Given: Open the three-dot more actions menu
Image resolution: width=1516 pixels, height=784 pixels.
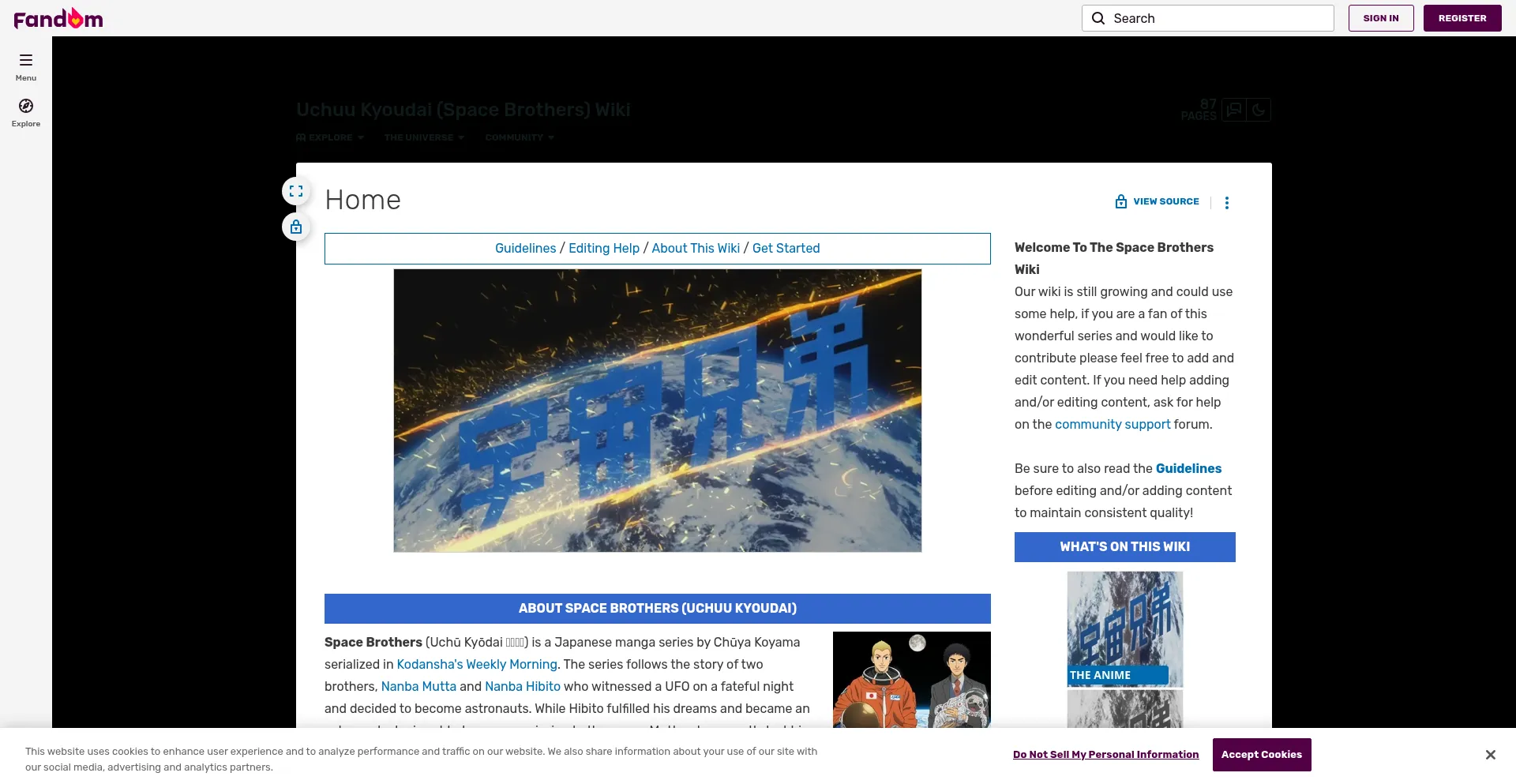Looking at the screenshot, I should (1227, 203).
